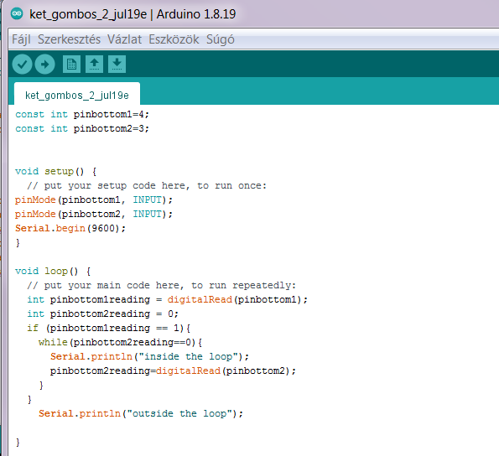Viewport: 499px width, 456px height.
Task: Create a new sketch with the New icon
Action: (72, 64)
